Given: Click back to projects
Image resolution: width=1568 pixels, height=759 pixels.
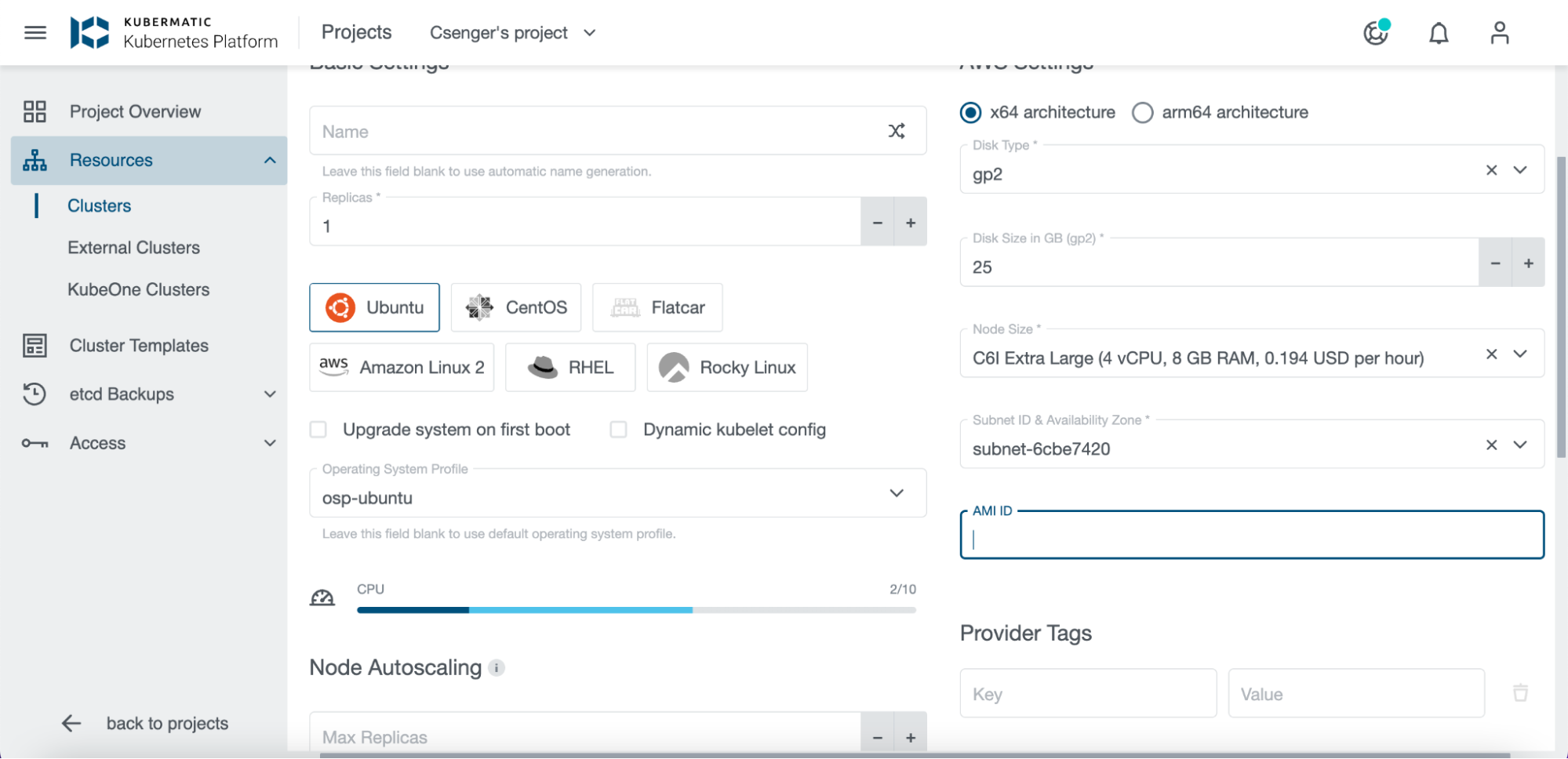Looking at the screenshot, I should 166,723.
